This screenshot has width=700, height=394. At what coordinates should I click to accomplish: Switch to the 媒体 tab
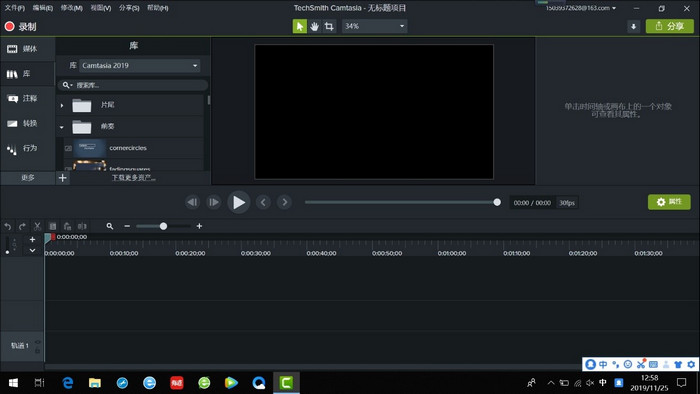click(27, 49)
